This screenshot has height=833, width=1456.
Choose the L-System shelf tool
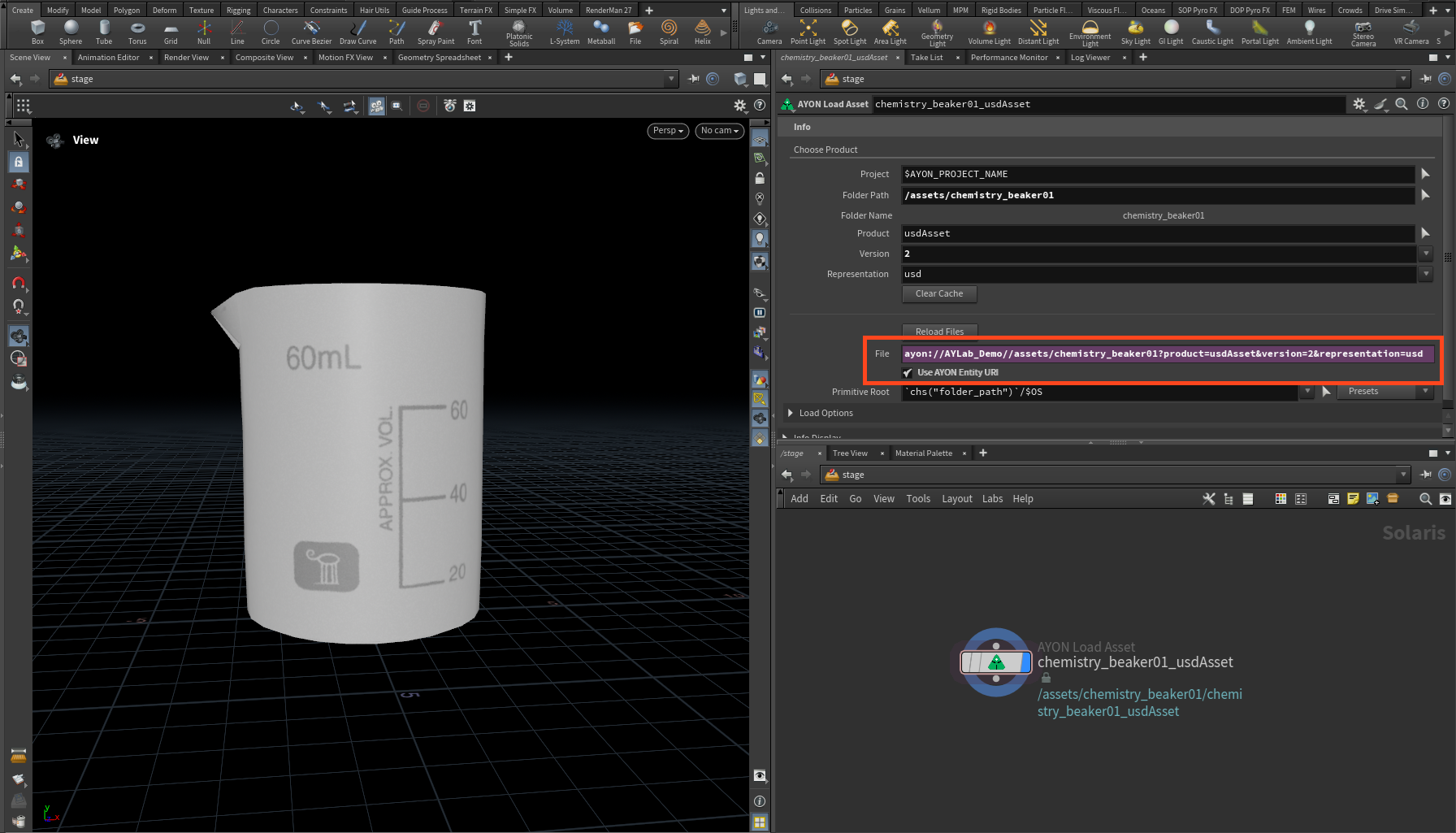pyautogui.click(x=565, y=33)
